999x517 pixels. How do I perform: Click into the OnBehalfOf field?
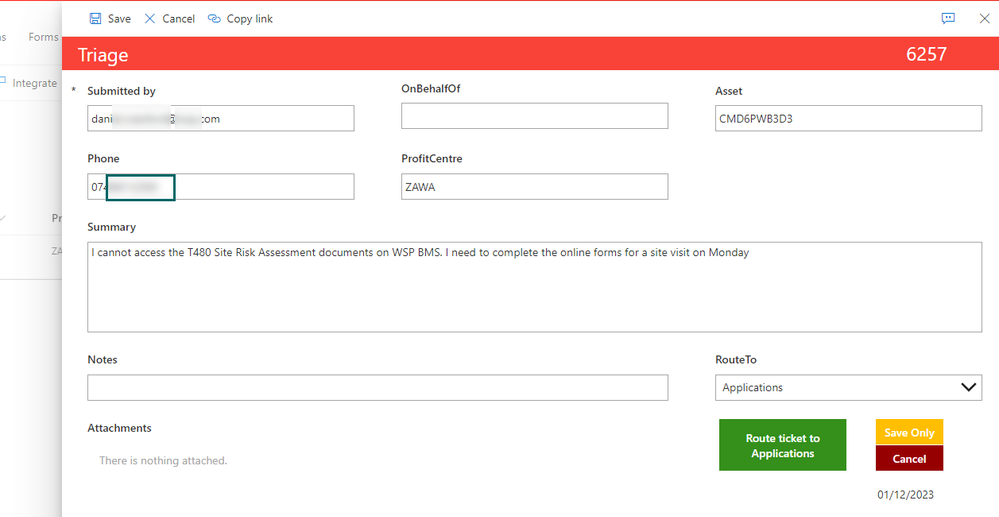click(535, 116)
